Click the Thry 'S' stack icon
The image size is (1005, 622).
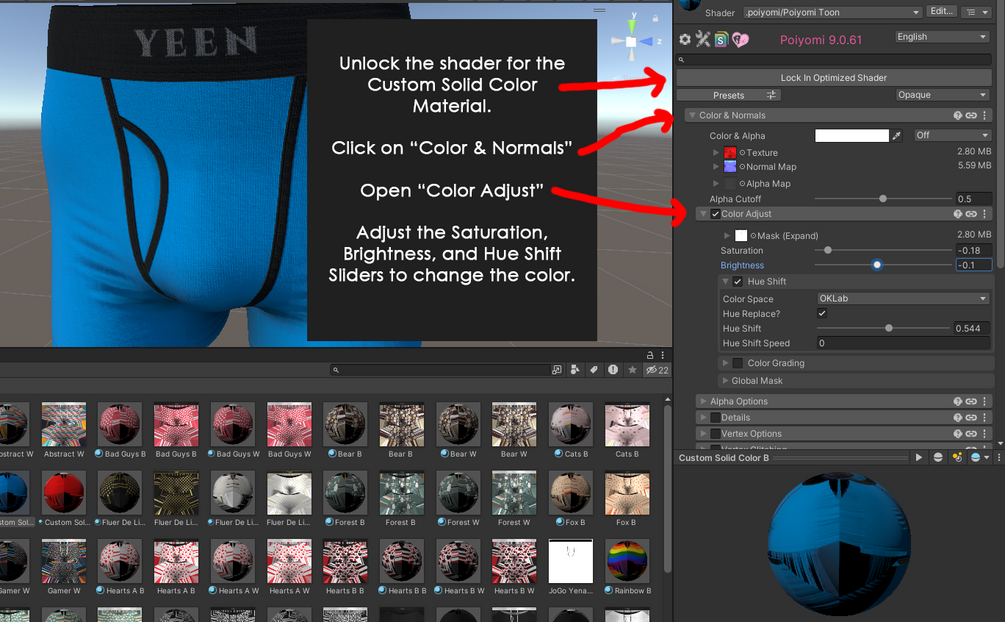[x=721, y=40]
